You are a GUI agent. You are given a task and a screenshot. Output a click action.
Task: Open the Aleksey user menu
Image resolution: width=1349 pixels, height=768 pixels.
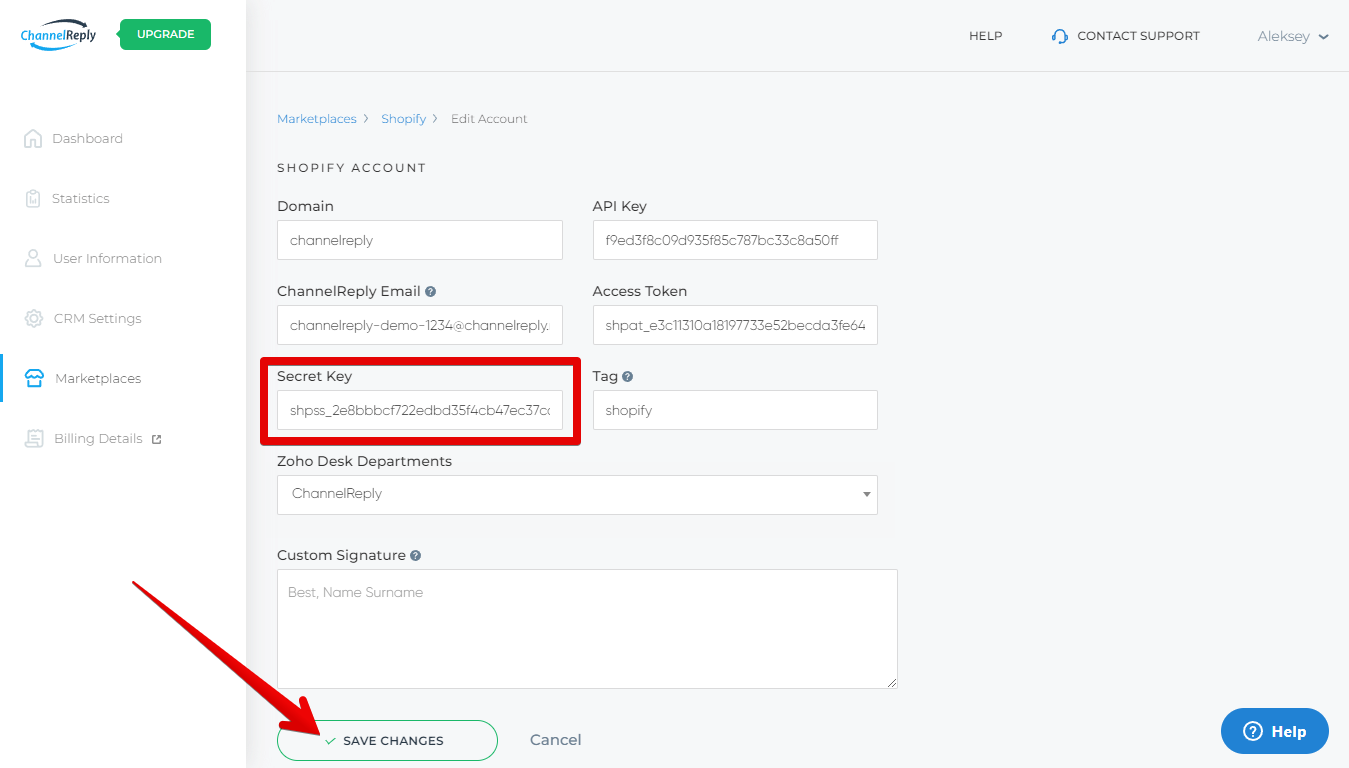(1292, 36)
